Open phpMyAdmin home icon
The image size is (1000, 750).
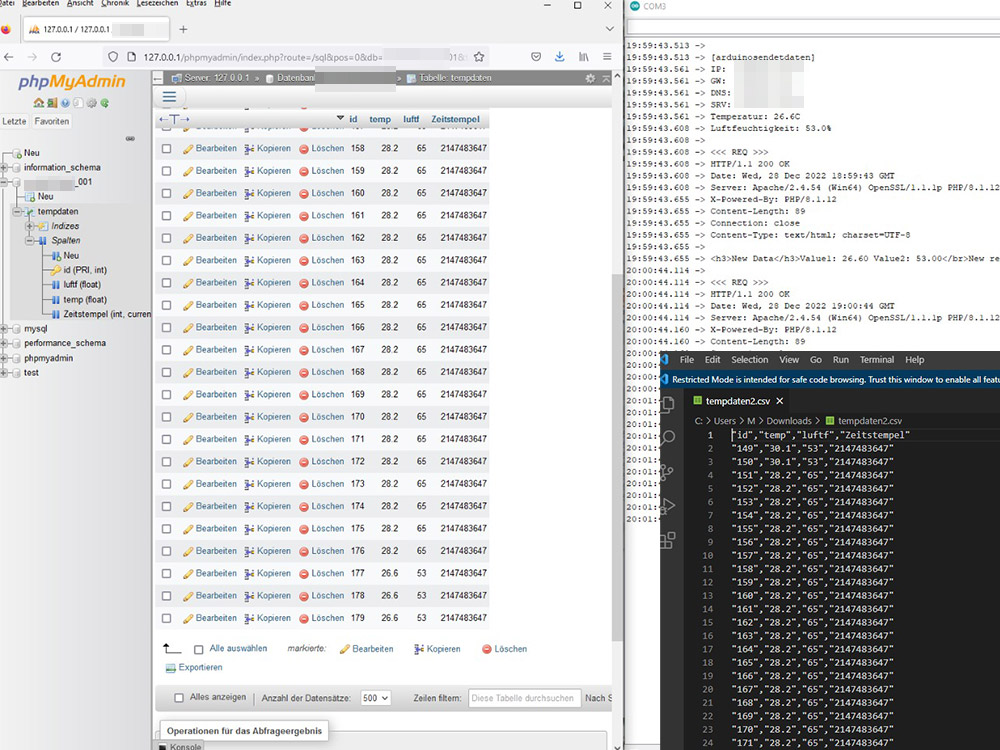38,103
